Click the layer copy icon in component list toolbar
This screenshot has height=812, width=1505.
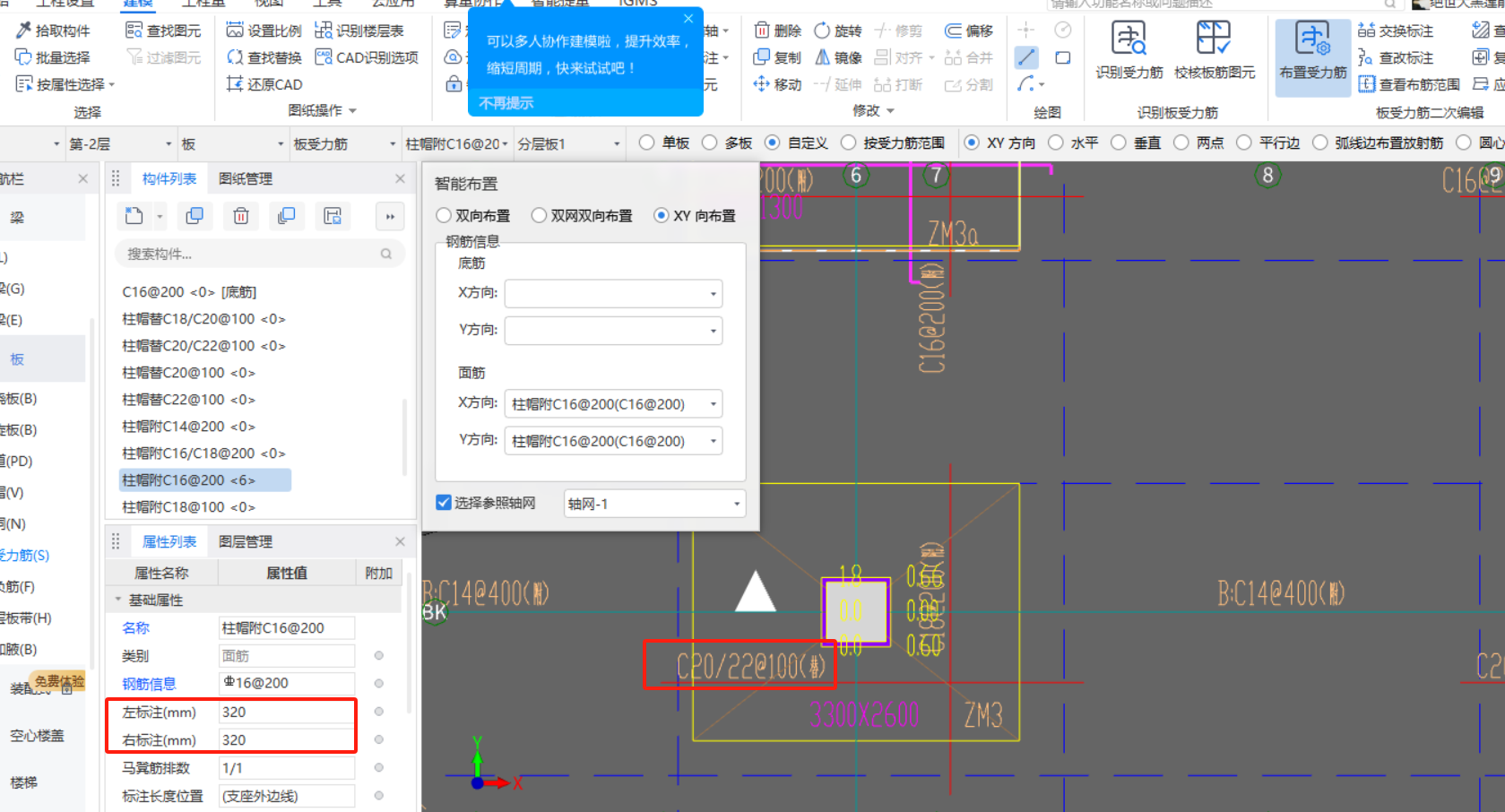point(287,216)
